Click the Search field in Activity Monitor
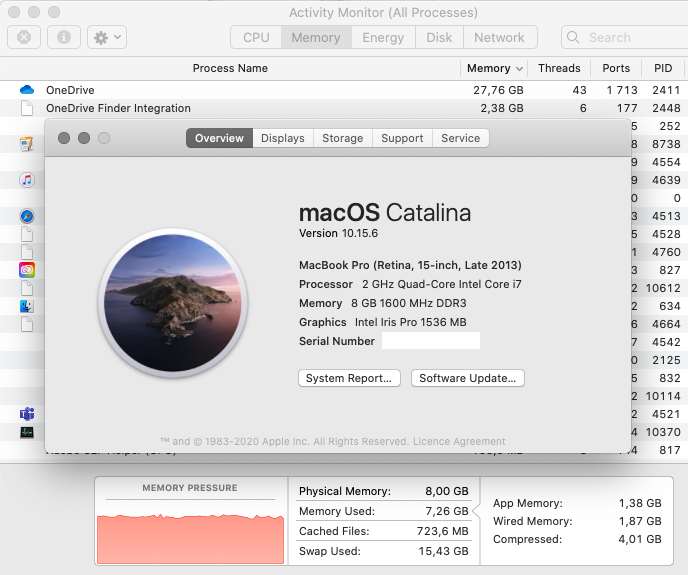Viewport: 688px width, 575px height. coord(625,37)
